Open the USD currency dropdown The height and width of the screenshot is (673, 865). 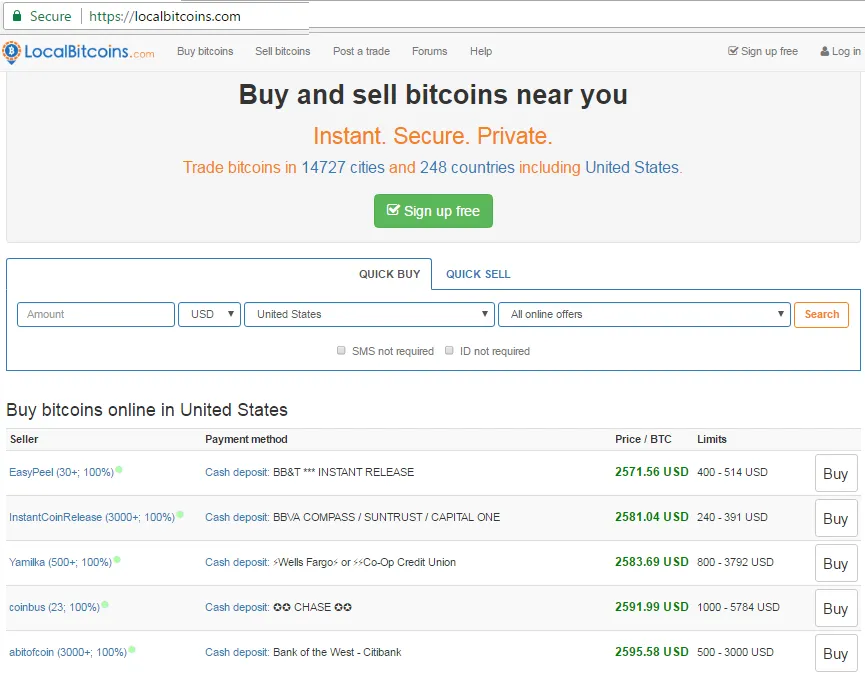click(210, 314)
